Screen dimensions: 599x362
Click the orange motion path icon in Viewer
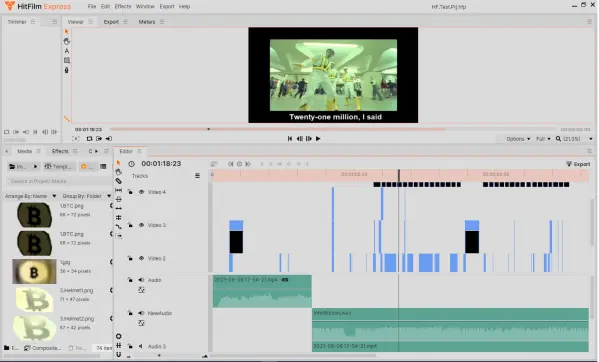click(67, 119)
